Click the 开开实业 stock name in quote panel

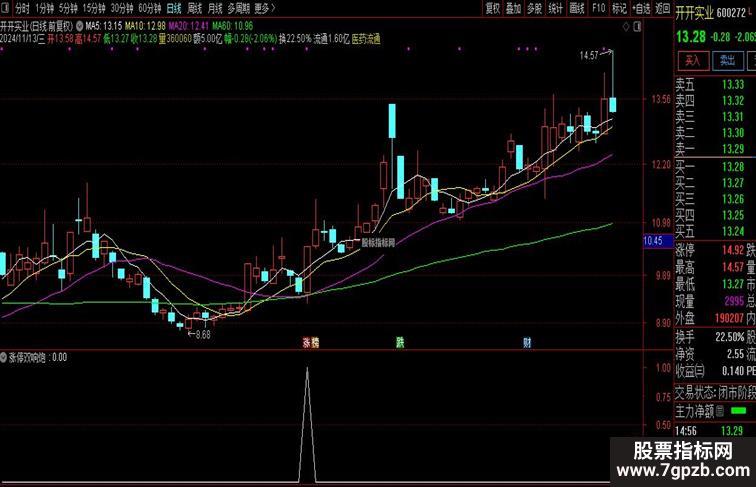pos(694,13)
